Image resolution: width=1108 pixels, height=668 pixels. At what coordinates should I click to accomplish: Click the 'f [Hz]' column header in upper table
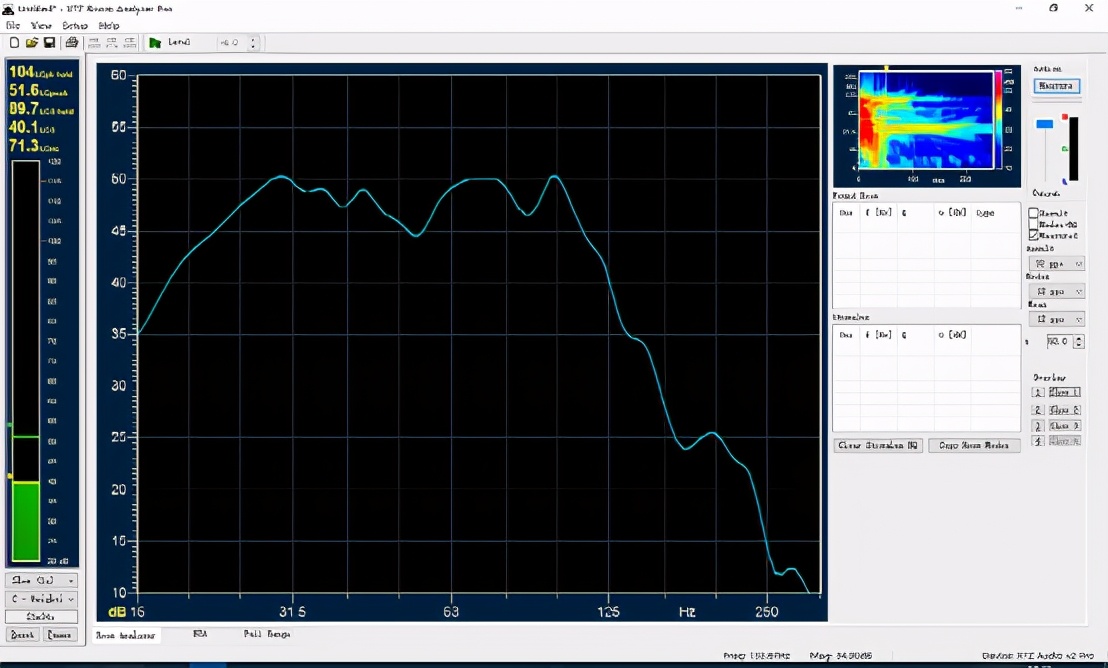(x=878, y=212)
